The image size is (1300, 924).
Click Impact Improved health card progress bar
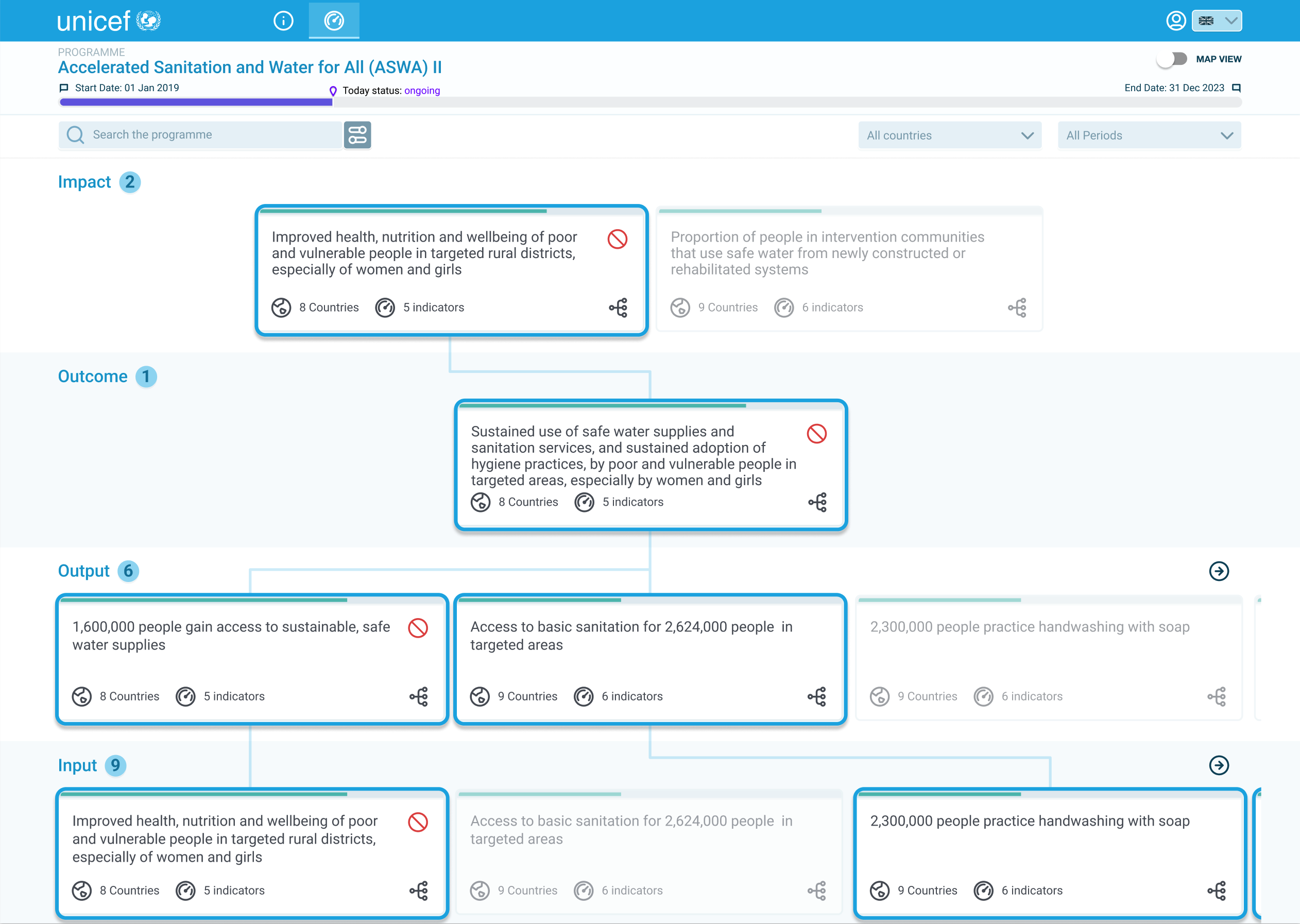[452, 212]
